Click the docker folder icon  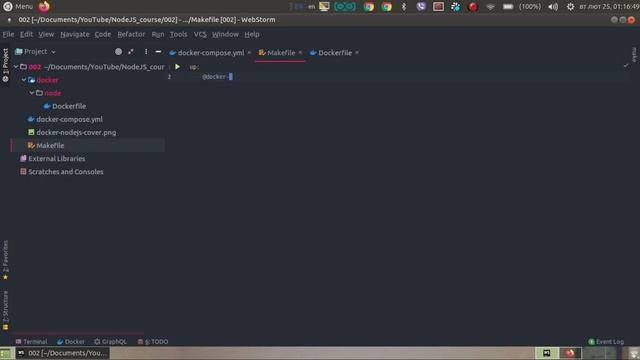pos(31,80)
